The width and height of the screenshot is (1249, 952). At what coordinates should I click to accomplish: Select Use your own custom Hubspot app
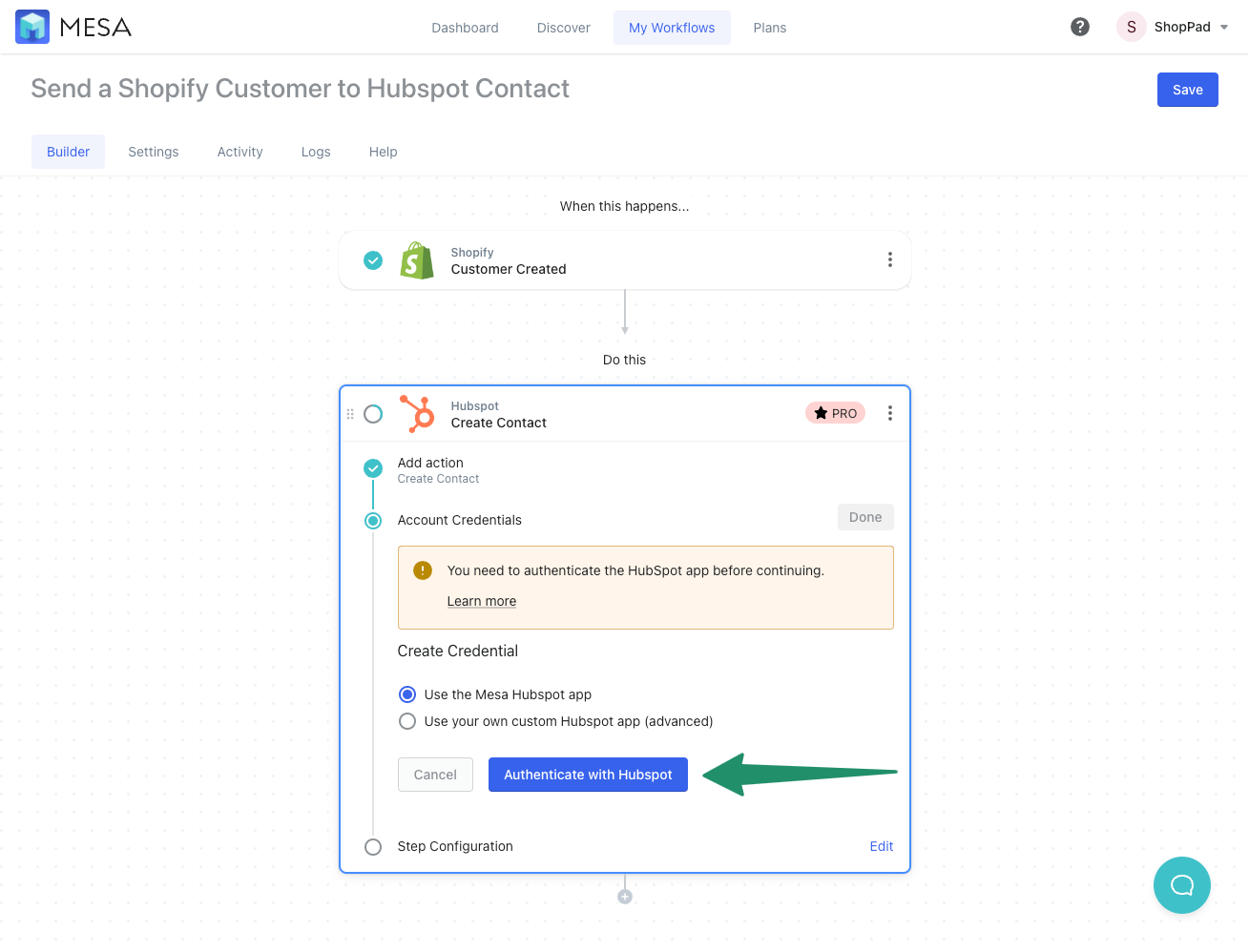click(x=407, y=721)
